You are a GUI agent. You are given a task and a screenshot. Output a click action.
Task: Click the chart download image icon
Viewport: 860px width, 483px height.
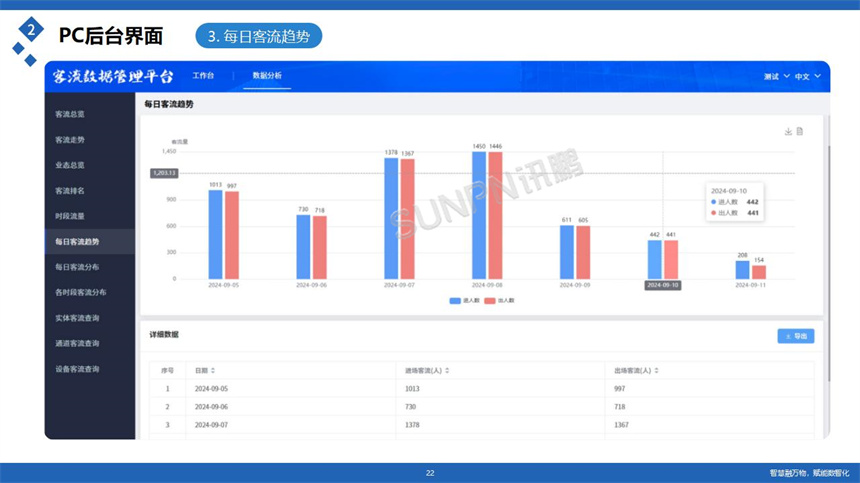pyautogui.click(x=788, y=132)
